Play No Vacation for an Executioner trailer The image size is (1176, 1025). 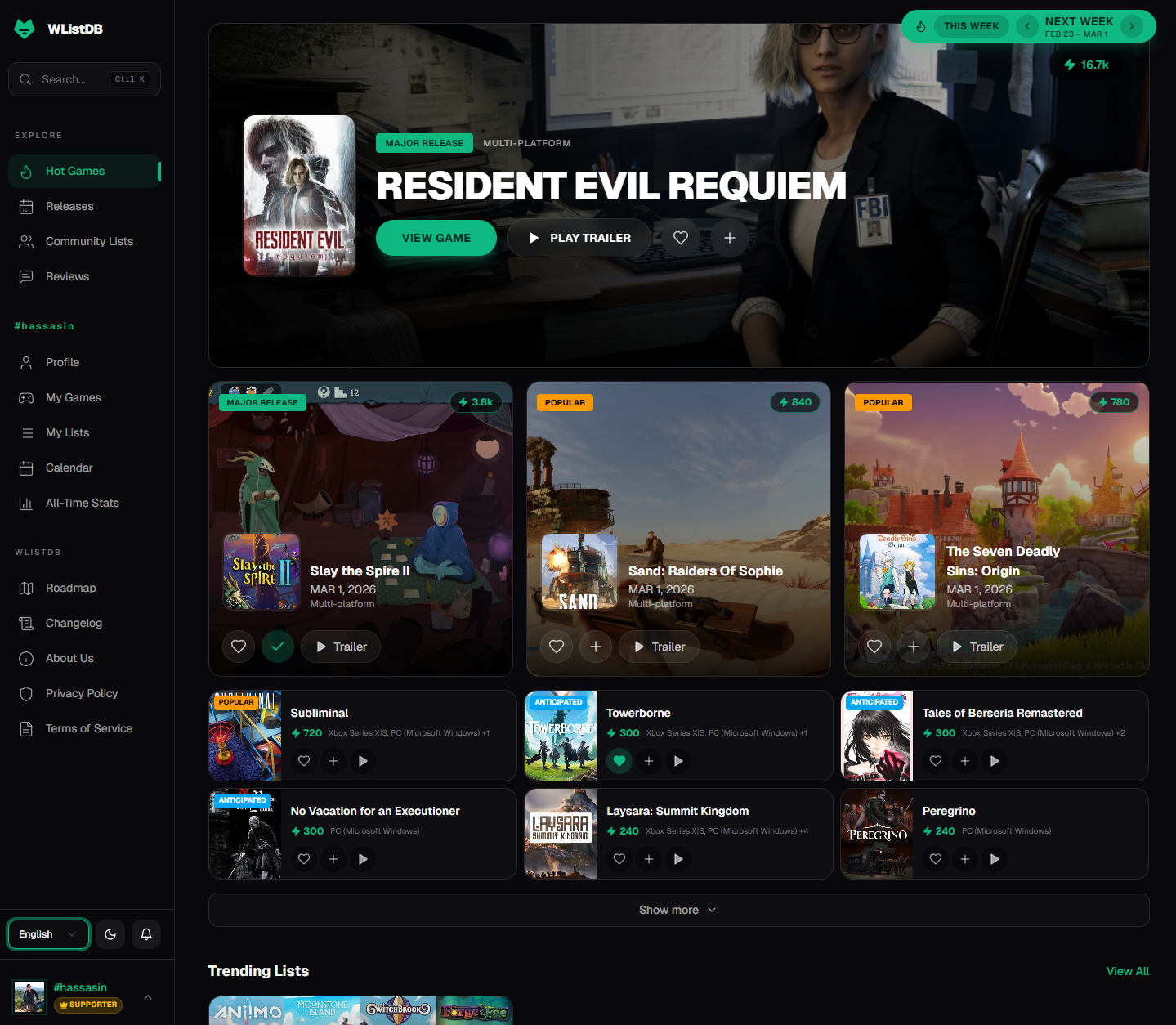(363, 859)
